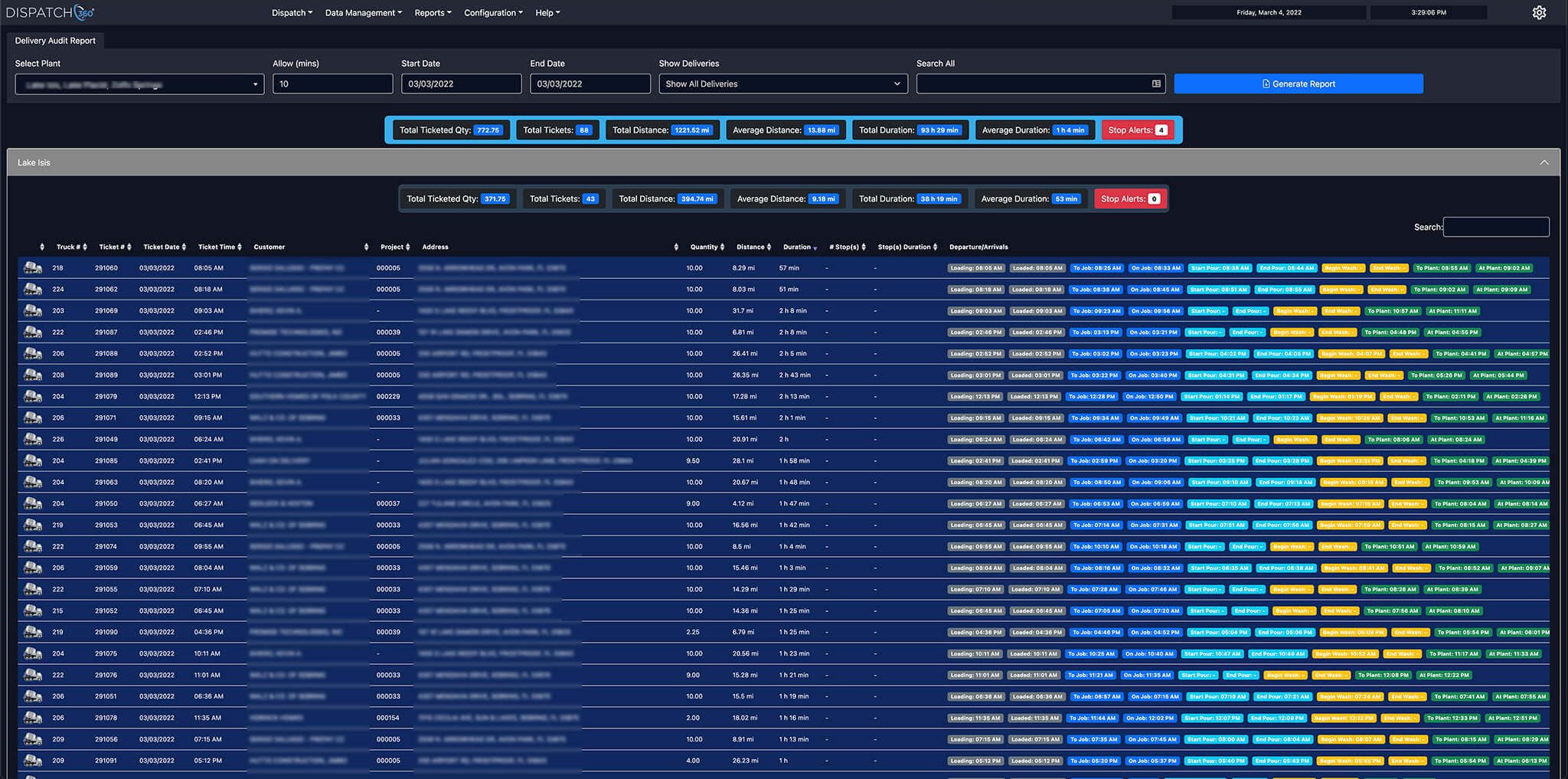Sort table by Project column

395,247
